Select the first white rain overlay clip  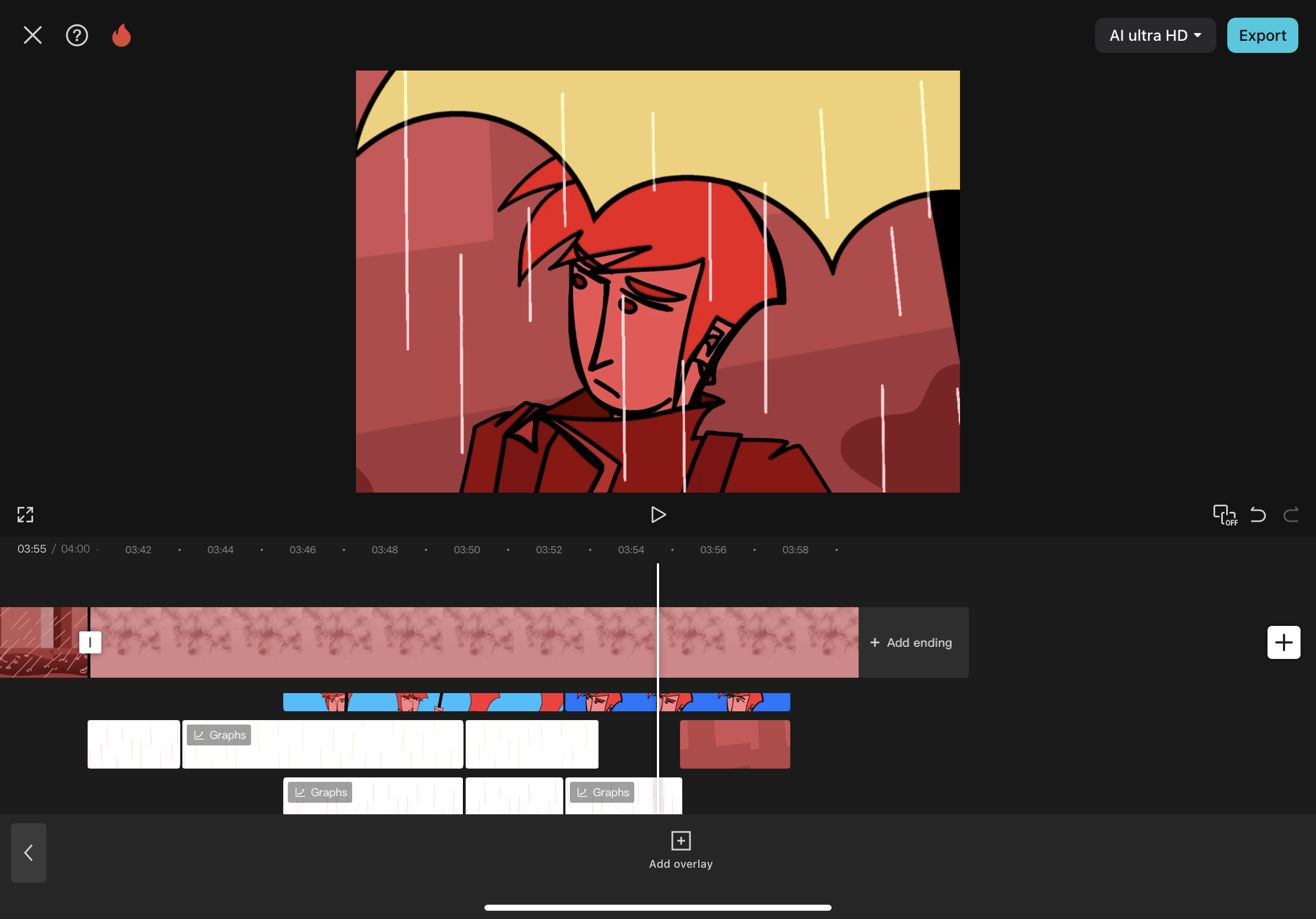[x=133, y=744]
